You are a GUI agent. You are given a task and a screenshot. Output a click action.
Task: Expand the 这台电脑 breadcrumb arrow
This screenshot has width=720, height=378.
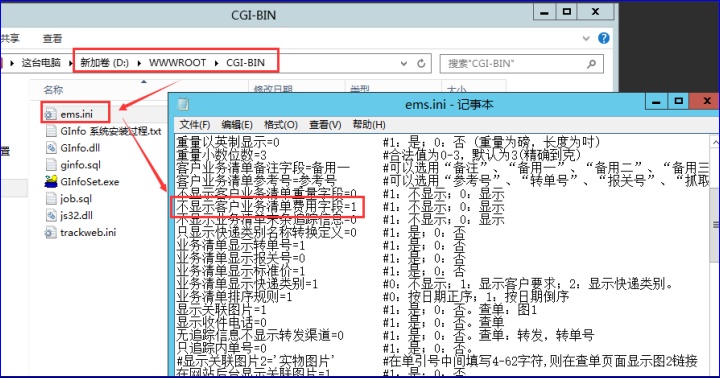click(70, 63)
